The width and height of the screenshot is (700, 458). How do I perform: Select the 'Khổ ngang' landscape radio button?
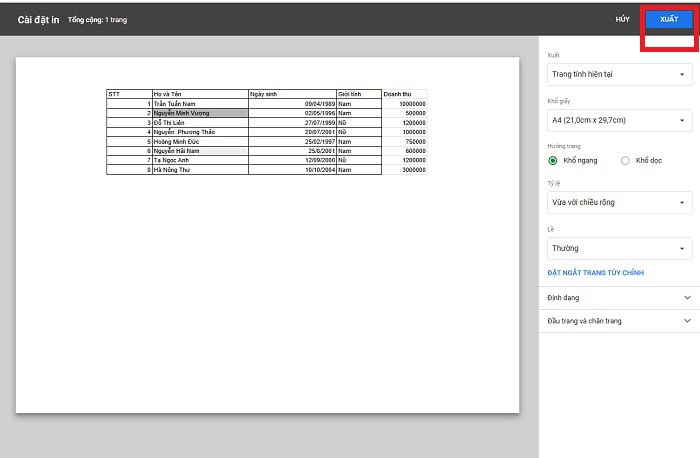pos(553,160)
